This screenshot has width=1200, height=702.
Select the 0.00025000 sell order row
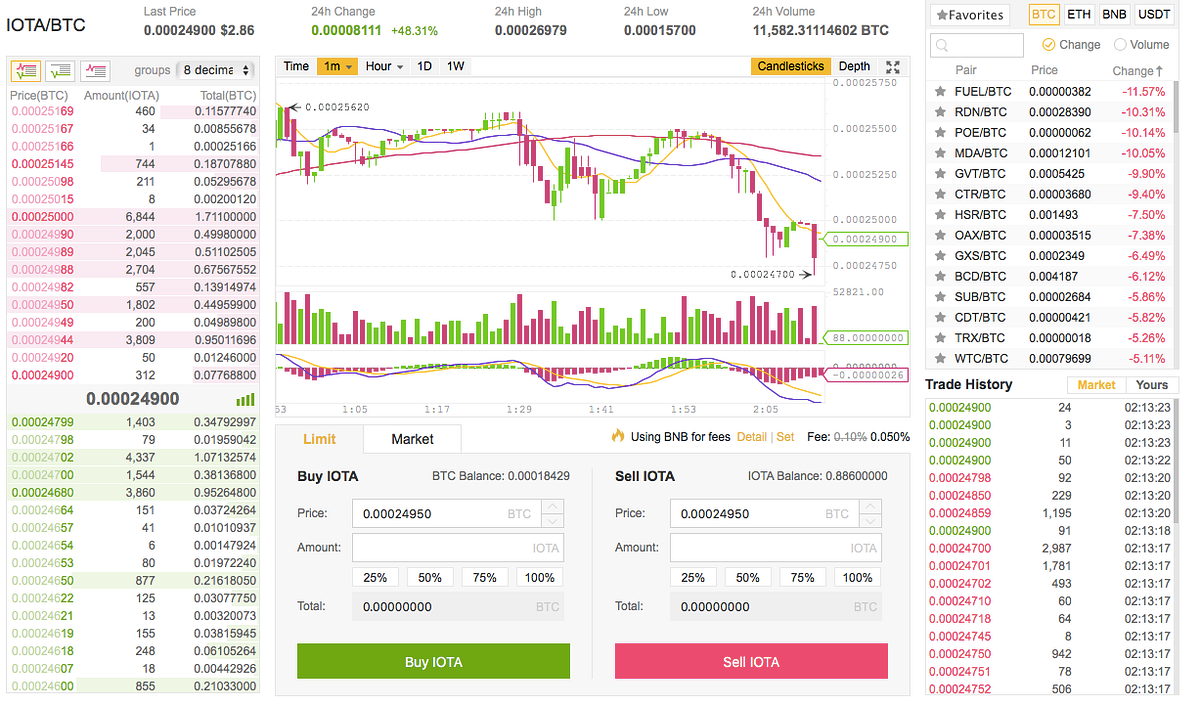(133, 217)
